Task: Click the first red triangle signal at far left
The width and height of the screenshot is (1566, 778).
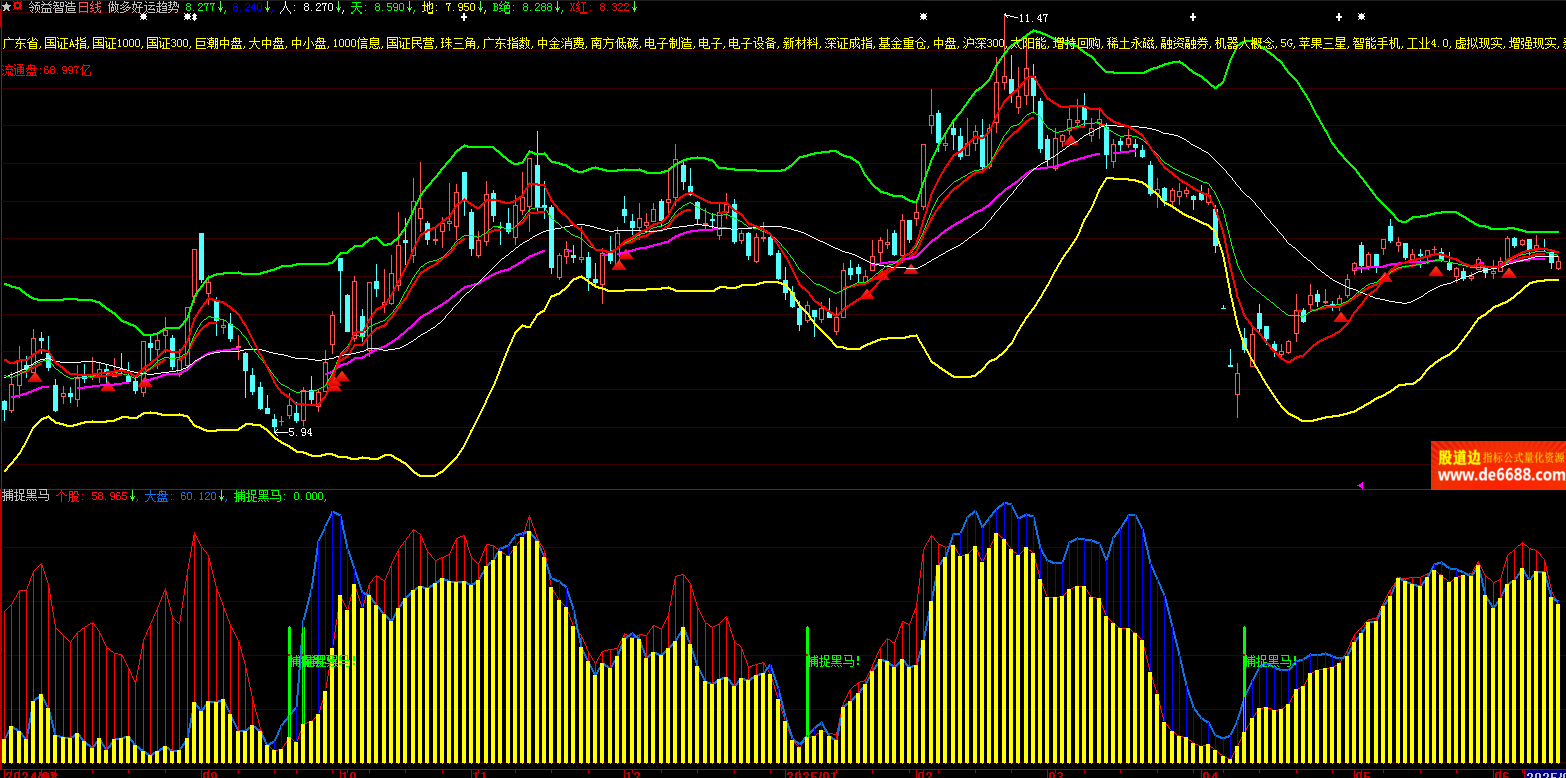Action: coord(35,376)
